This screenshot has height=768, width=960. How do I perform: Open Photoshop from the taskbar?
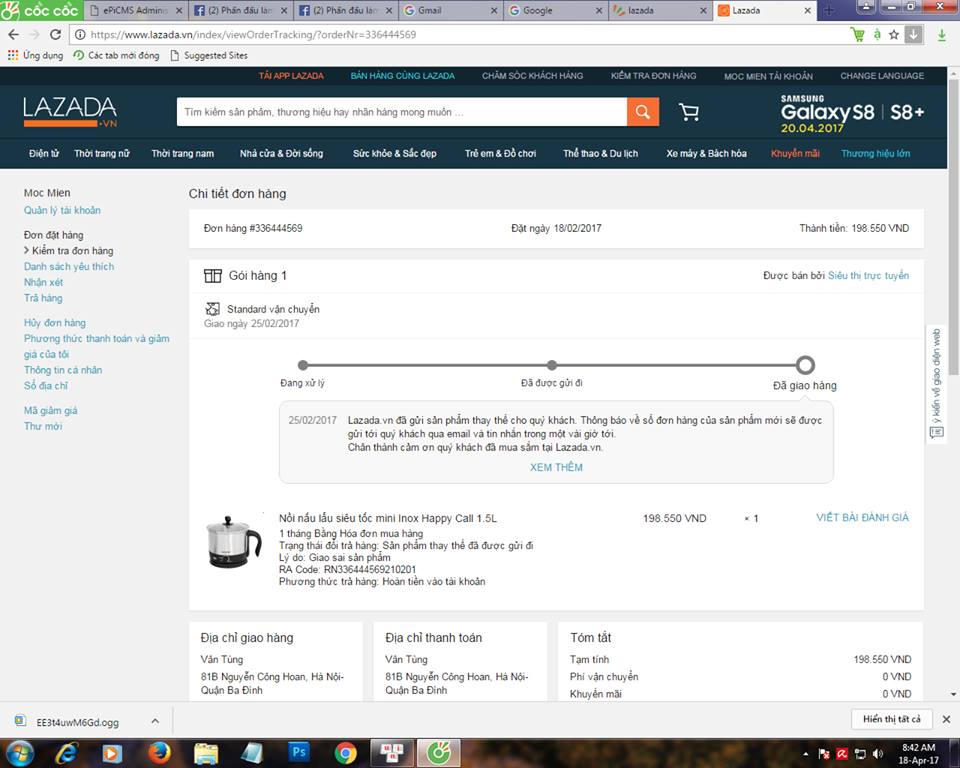click(x=299, y=752)
